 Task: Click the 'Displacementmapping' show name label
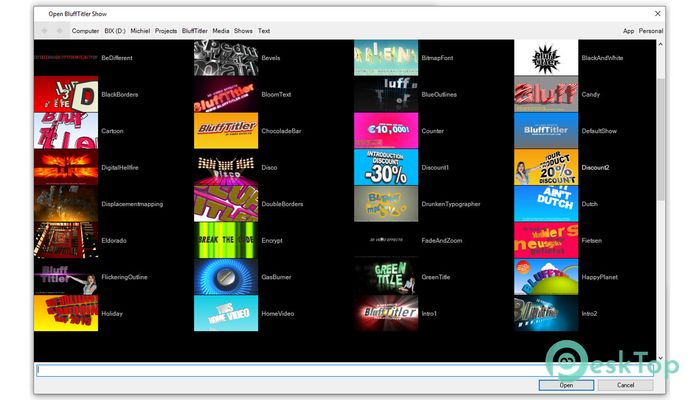(132, 204)
